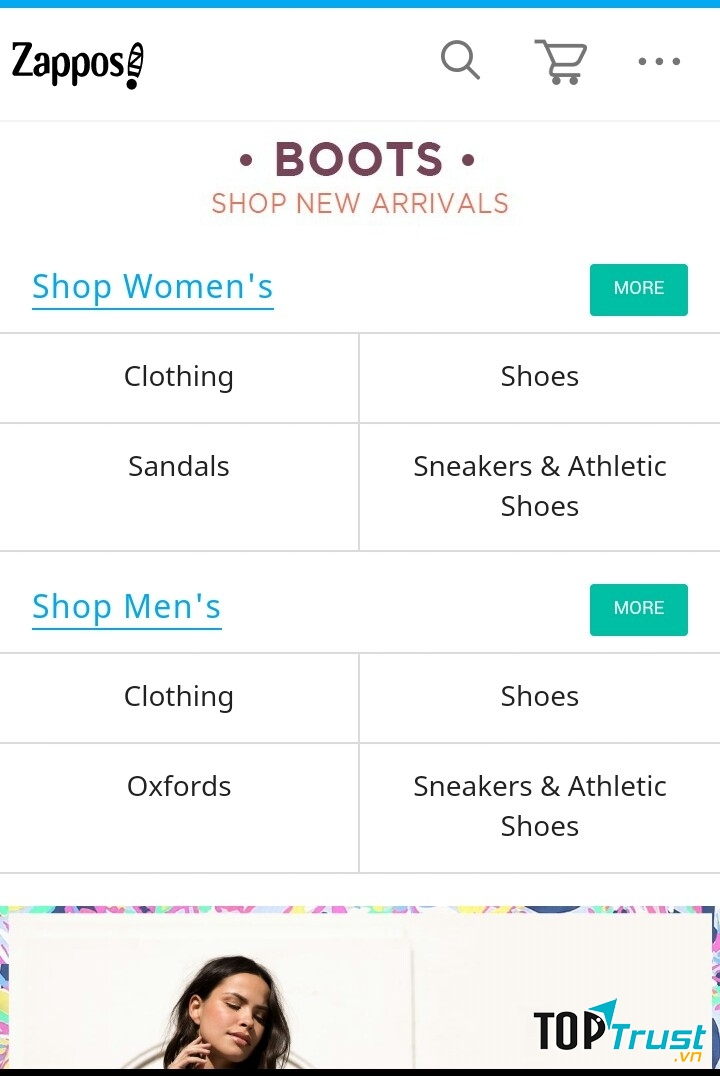Browse men's Oxfords category
This screenshot has height=1076, width=720.
tap(179, 787)
